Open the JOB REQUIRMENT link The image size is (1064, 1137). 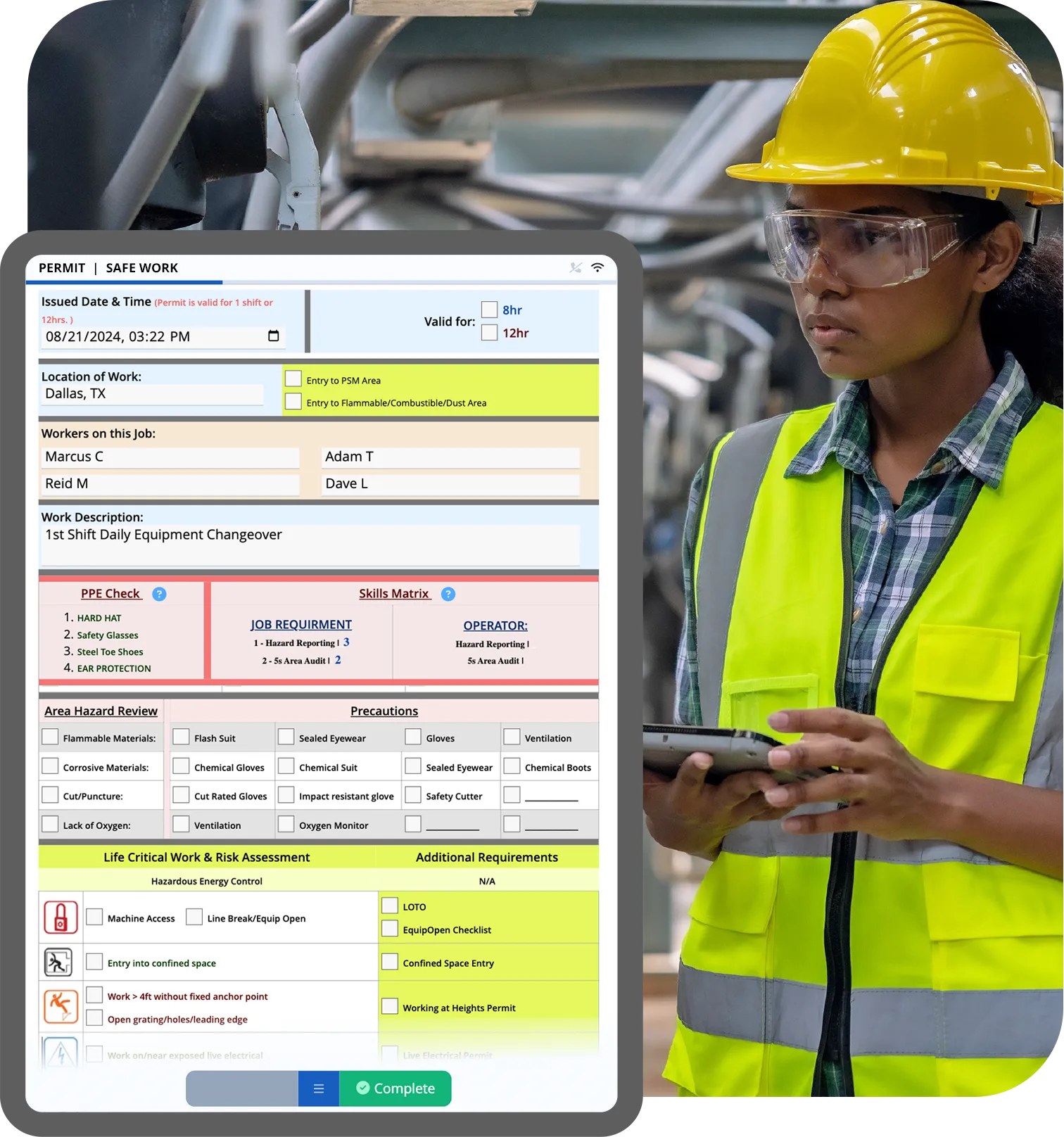tap(301, 625)
